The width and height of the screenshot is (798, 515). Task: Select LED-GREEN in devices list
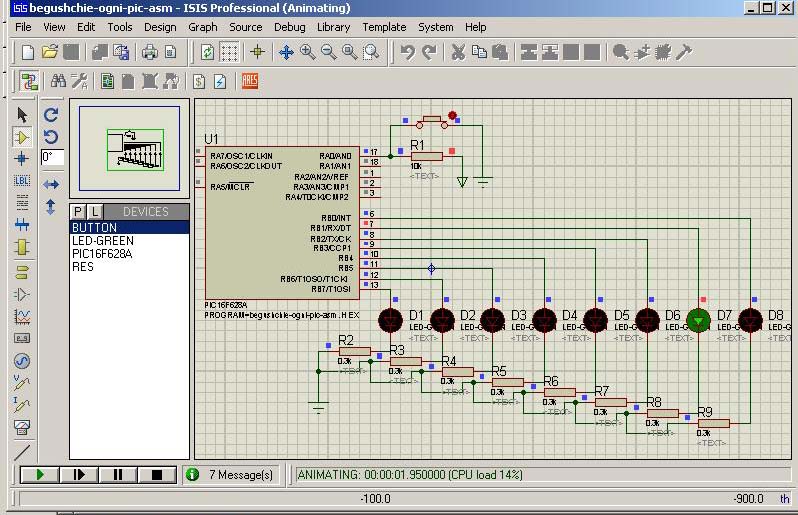pyautogui.click(x=102, y=241)
